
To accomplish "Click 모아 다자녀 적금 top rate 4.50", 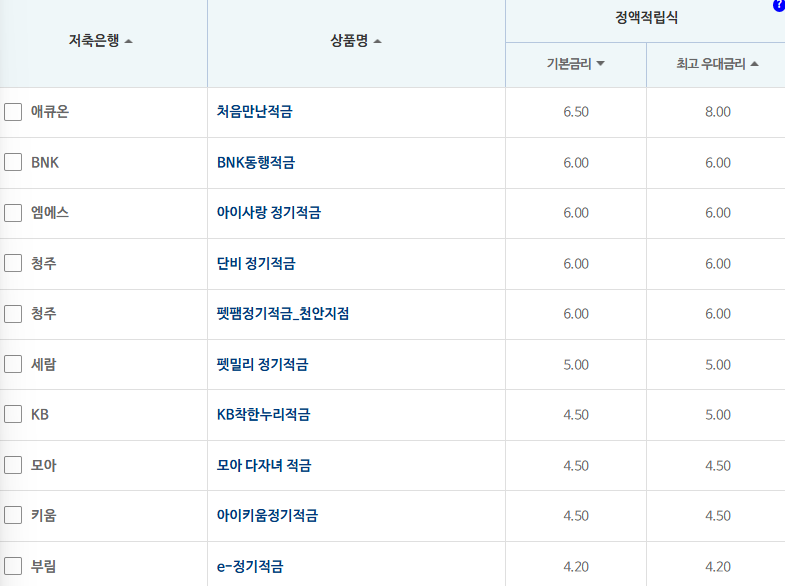I will coord(718,466).
